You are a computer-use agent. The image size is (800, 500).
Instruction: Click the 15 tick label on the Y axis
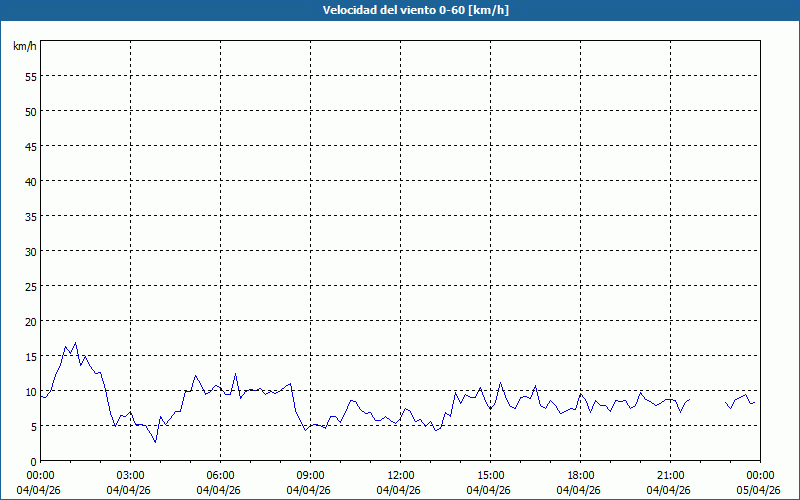pos(31,356)
